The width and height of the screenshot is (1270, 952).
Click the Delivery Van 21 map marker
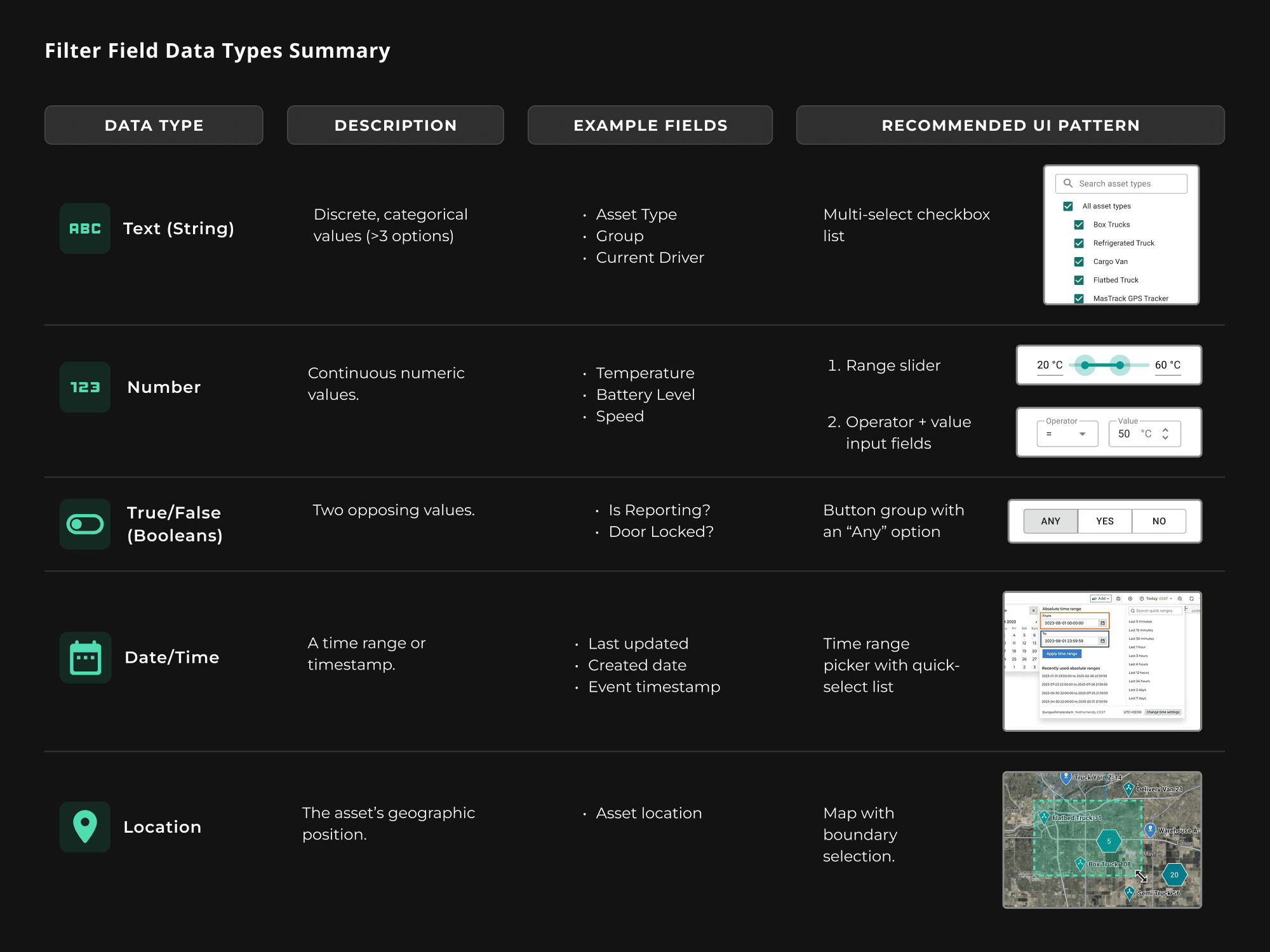1128,789
